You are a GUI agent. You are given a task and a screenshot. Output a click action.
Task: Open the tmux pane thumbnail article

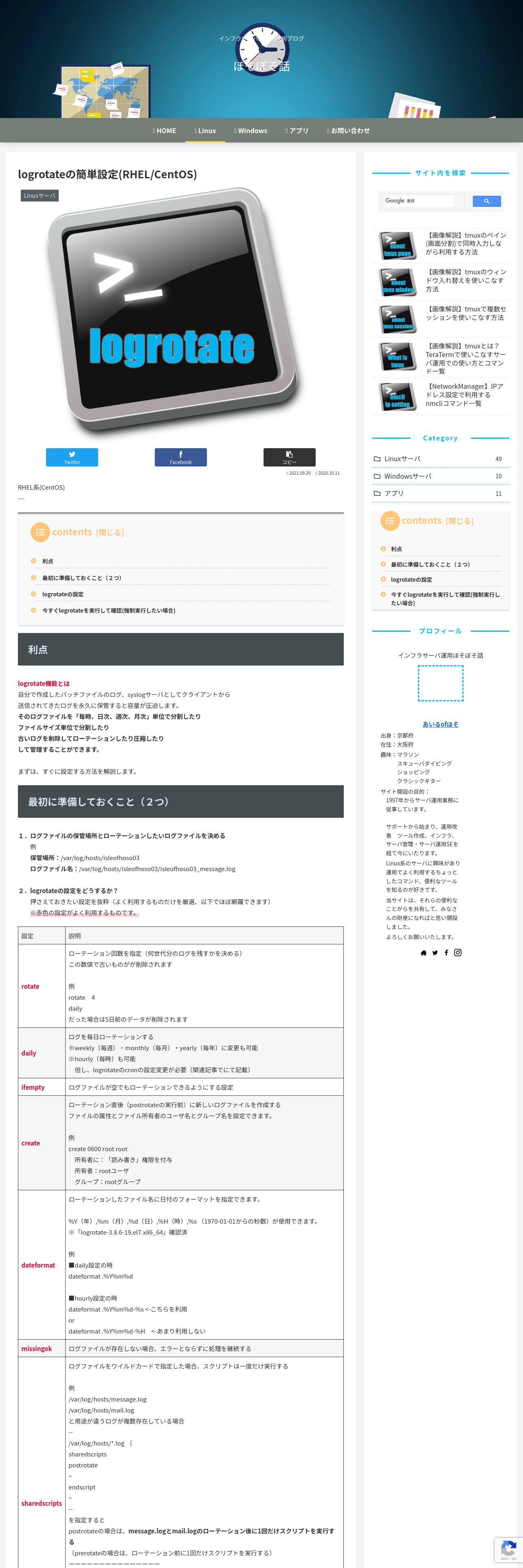[398, 246]
